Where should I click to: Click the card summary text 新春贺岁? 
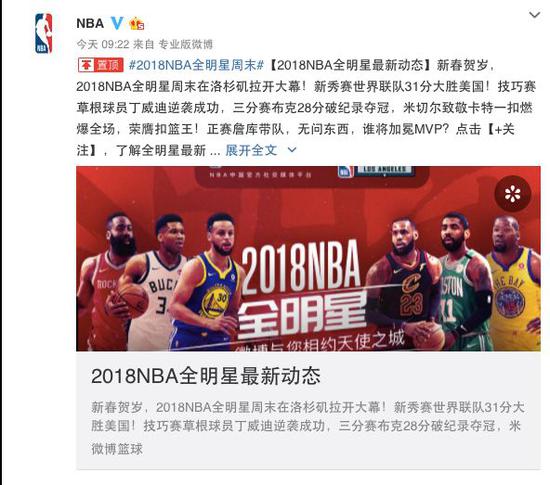click(117, 407)
